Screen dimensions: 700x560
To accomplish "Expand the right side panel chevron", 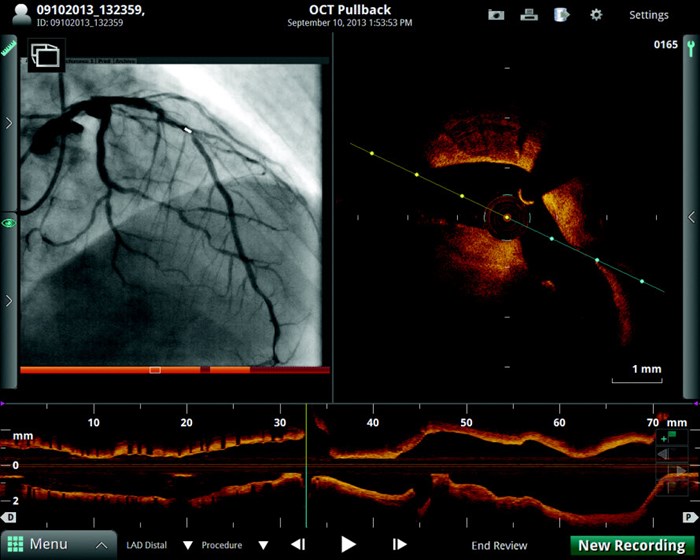I will coord(692,217).
